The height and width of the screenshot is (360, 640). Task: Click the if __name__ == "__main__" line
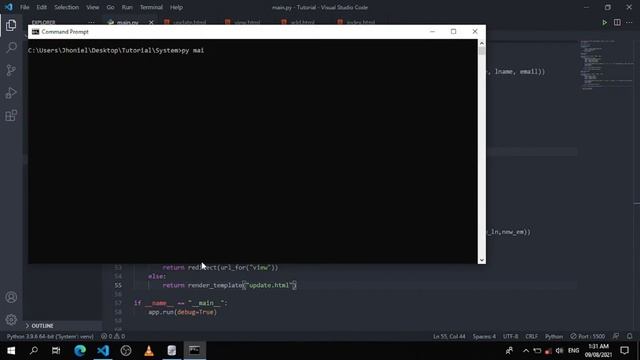click(181, 303)
